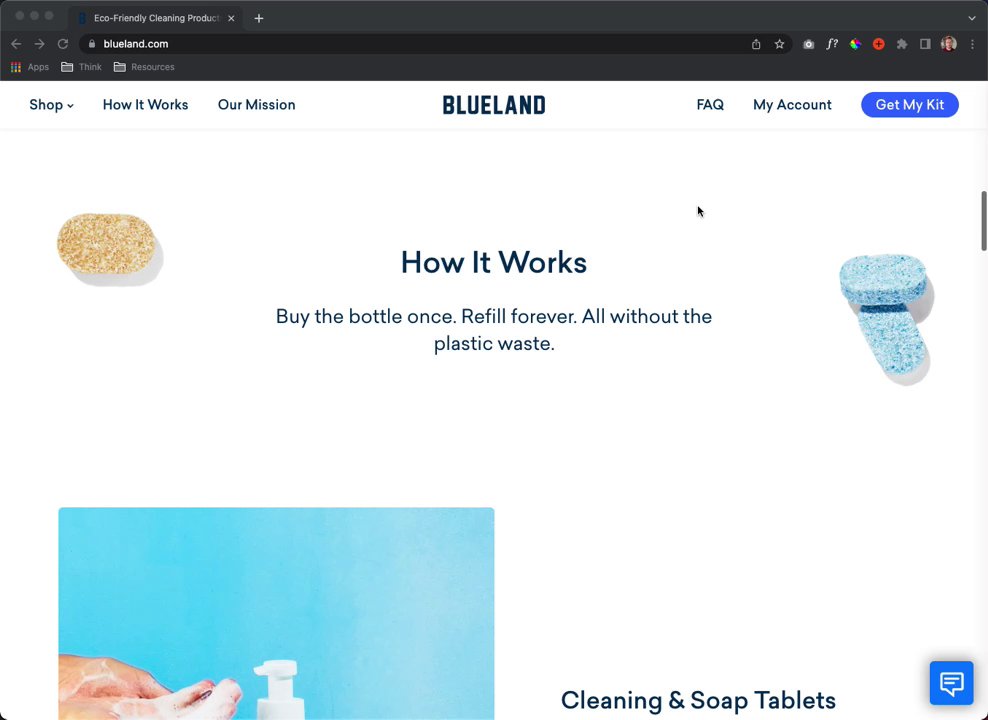Open the Our Mission nav link

coord(256,105)
